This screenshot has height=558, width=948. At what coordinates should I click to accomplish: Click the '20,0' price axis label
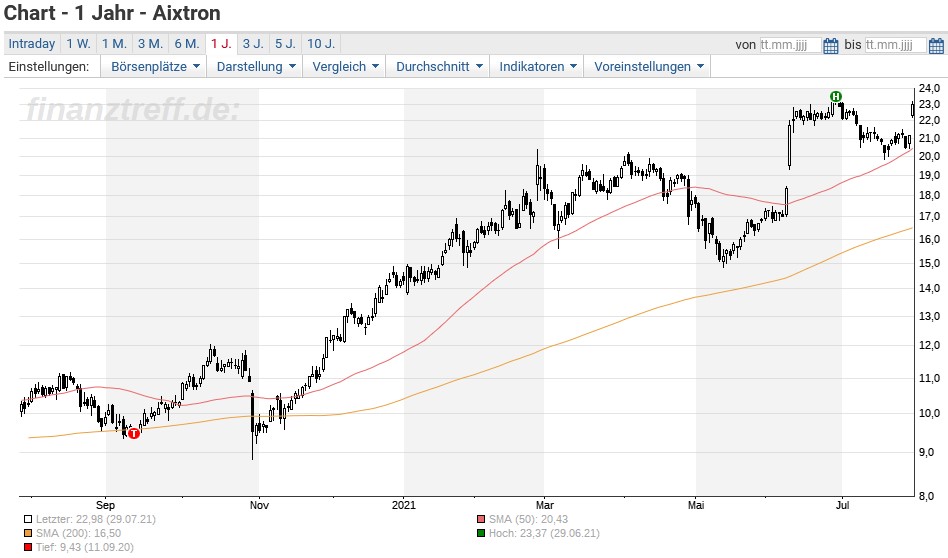(929, 156)
